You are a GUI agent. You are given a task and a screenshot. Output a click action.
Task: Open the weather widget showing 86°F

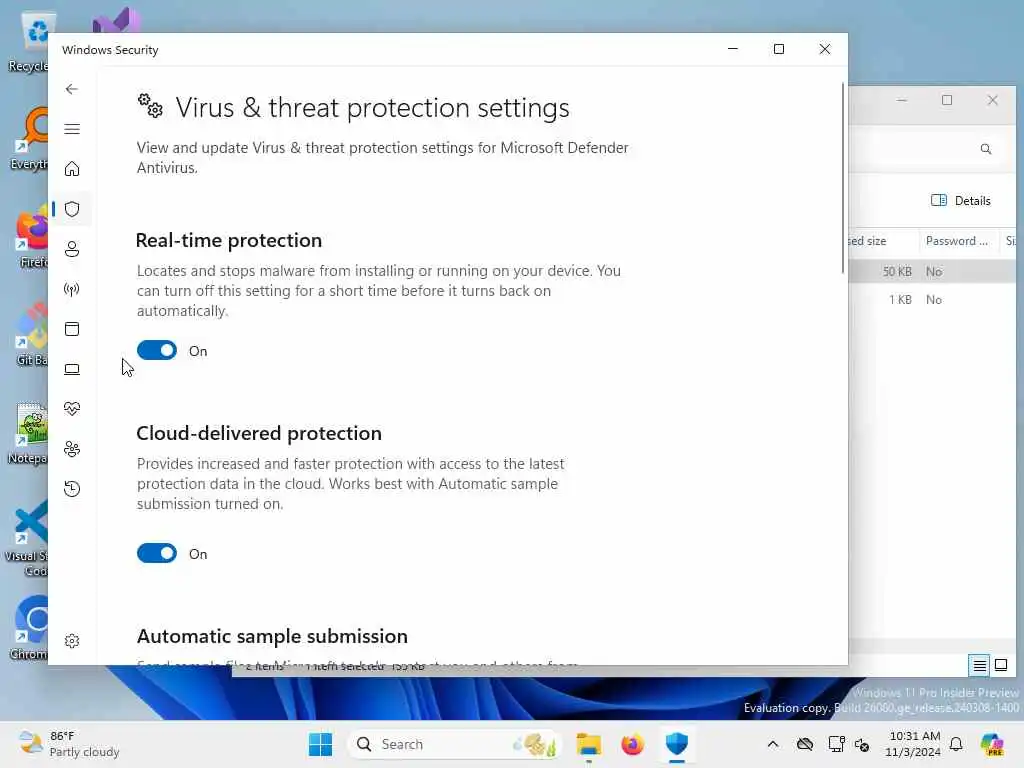pyautogui.click(x=69, y=744)
